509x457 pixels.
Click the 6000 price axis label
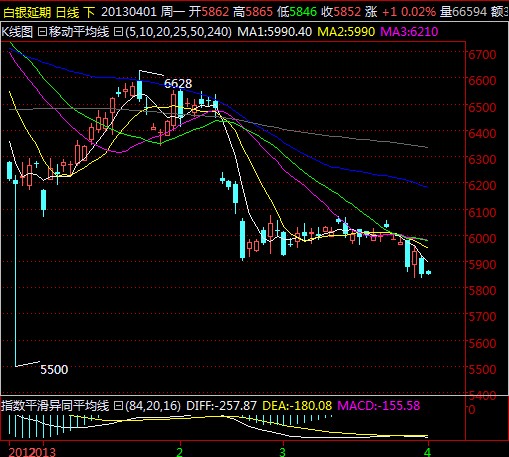pyautogui.click(x=482, y=238)
